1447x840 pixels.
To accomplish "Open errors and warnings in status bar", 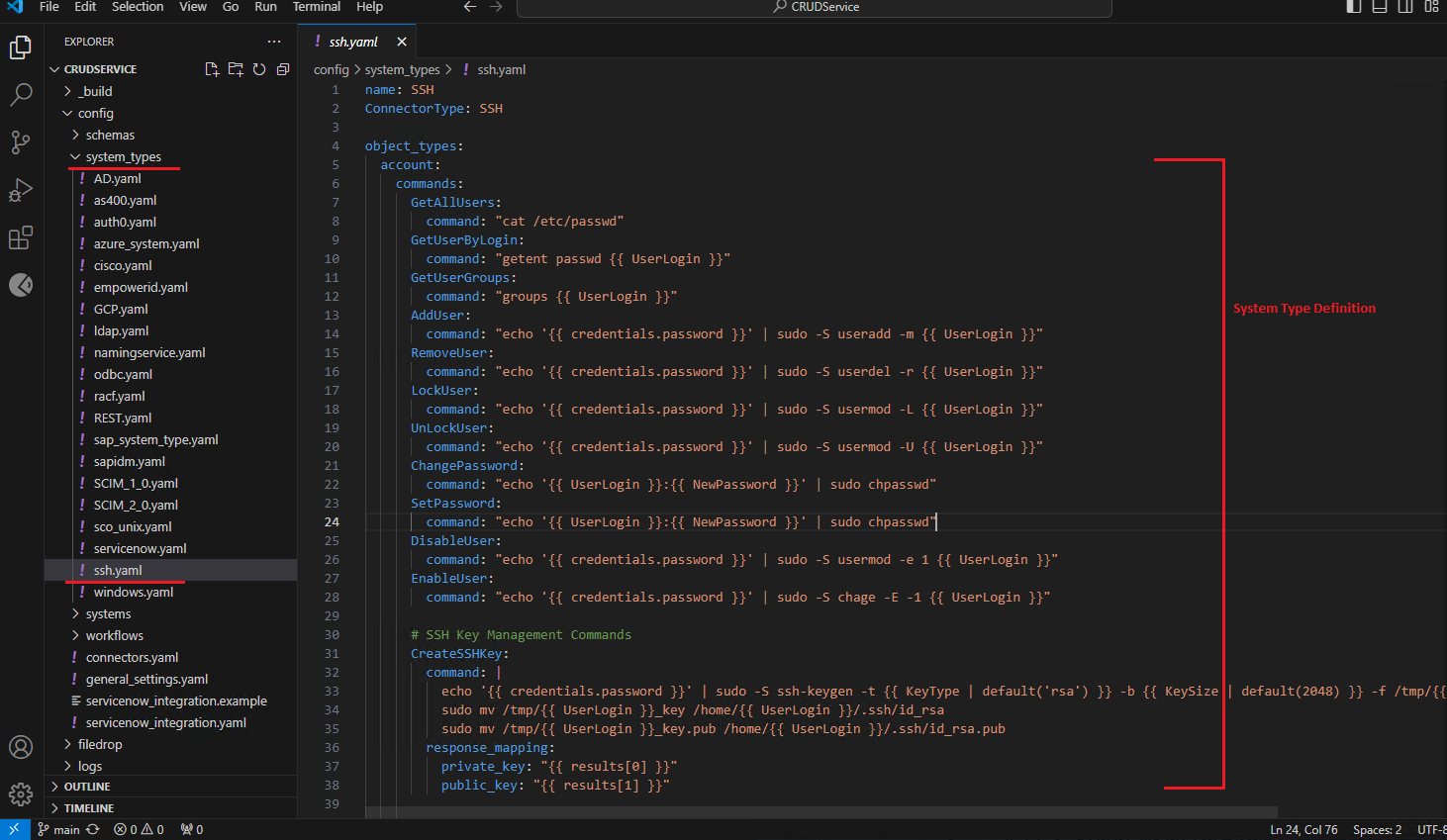I will coord(139,829).
